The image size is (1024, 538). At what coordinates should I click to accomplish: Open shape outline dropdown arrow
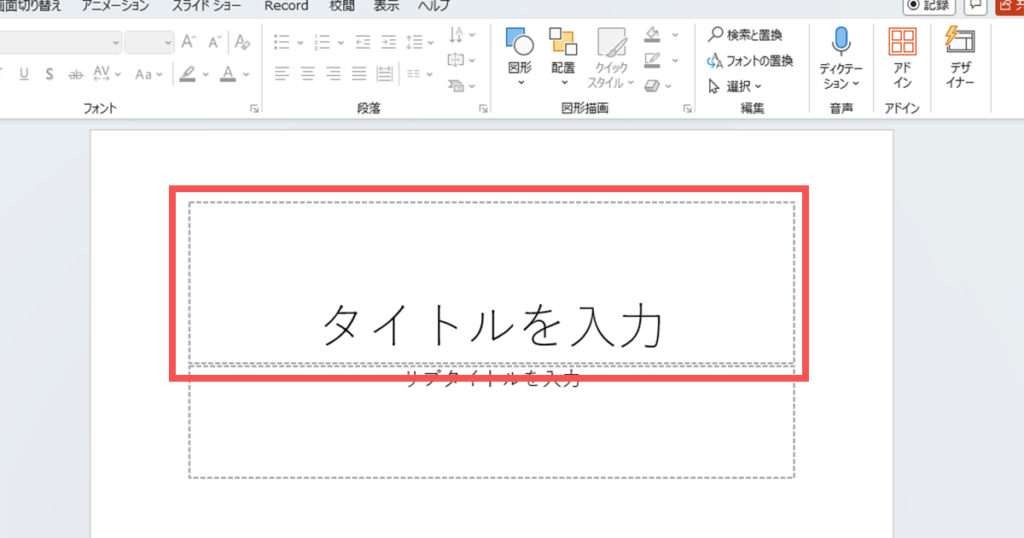(675, 61)
